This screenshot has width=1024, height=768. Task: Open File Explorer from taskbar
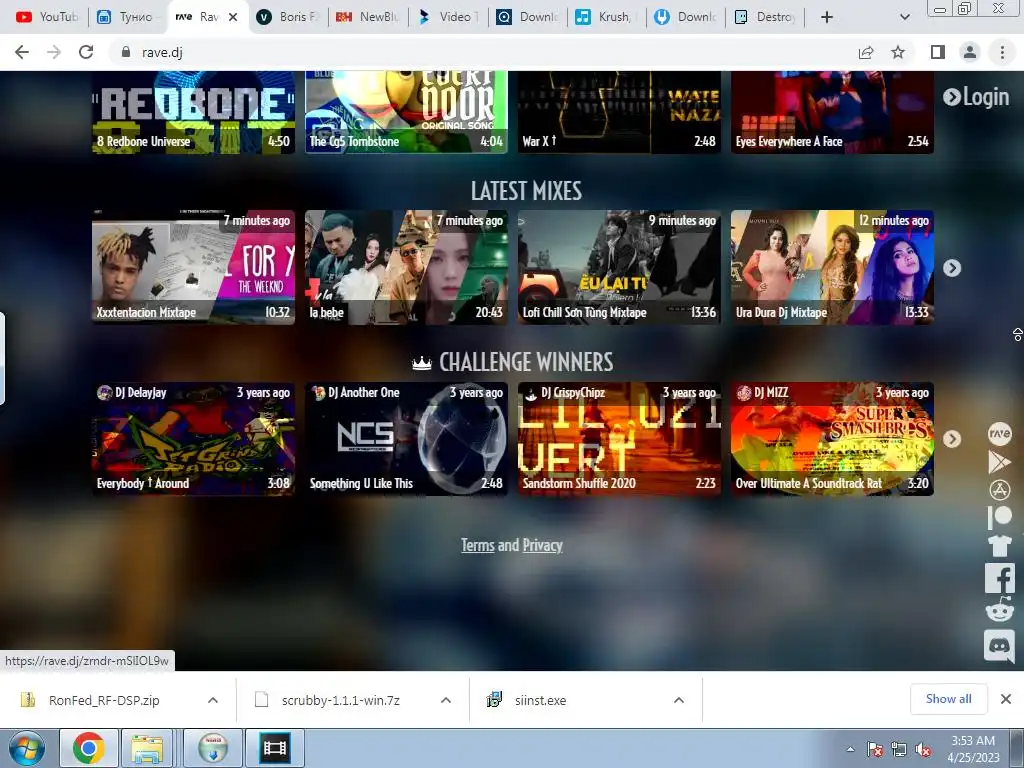pos(148,748)
